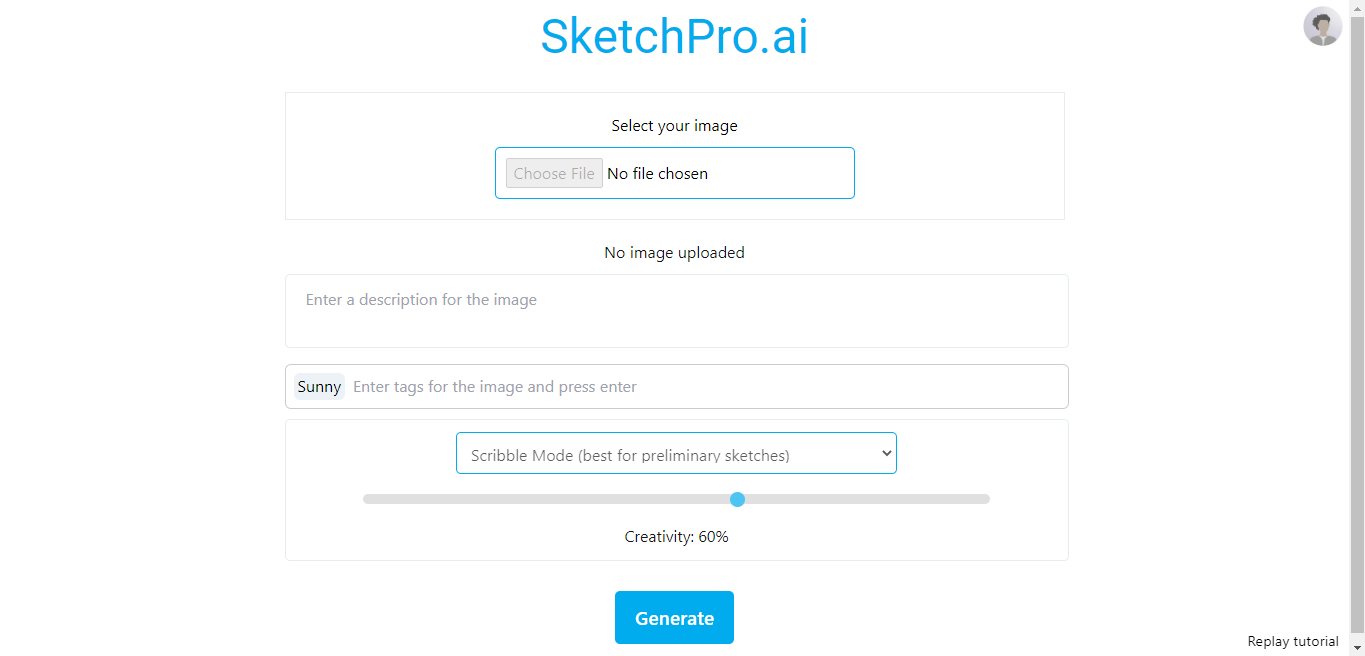Click slider track above the 60% value
The image size is (1365, 656).
click(867, 499)
